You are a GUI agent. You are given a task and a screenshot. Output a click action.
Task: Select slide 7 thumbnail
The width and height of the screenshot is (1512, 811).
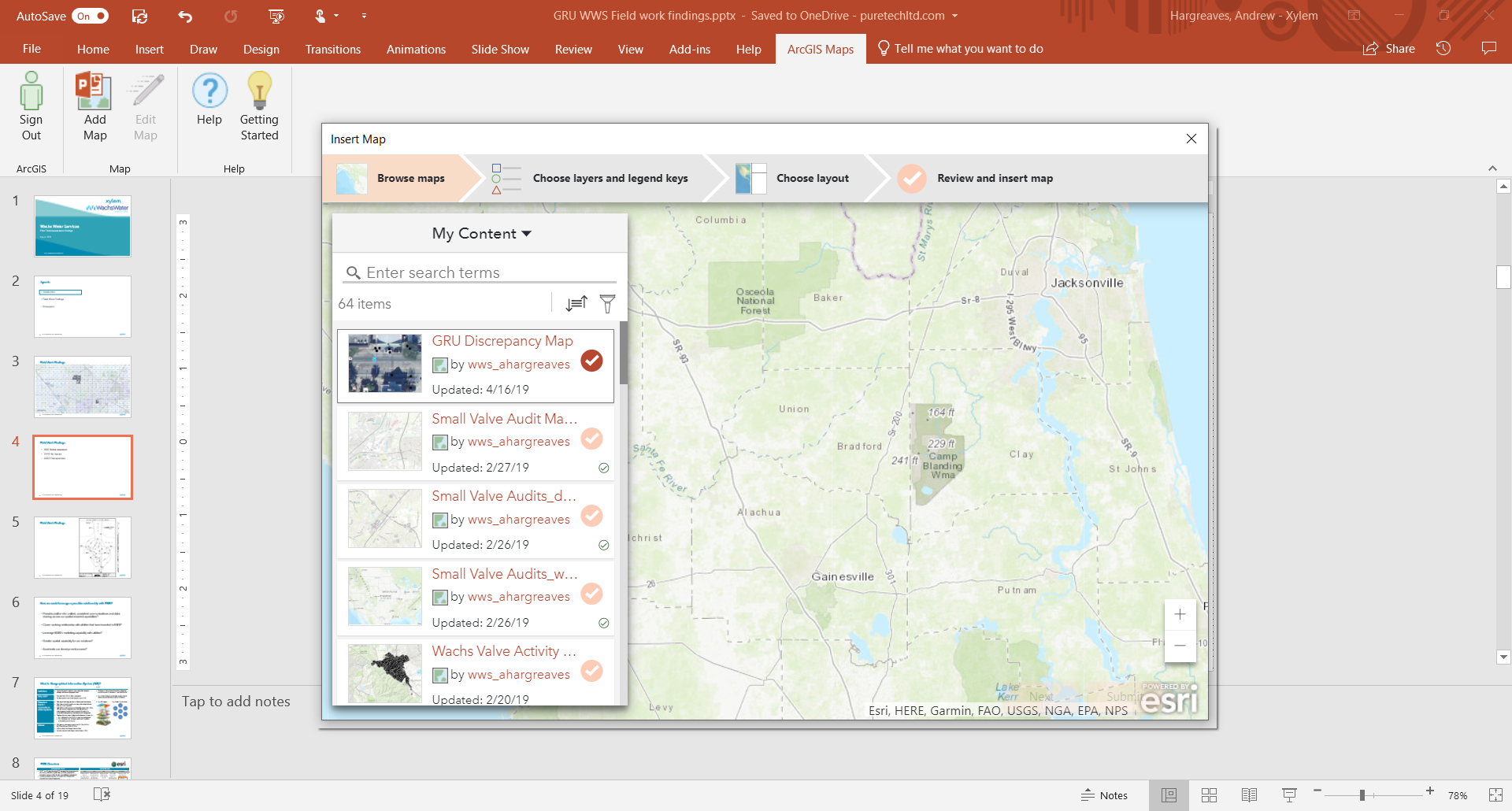pos(83,708)
